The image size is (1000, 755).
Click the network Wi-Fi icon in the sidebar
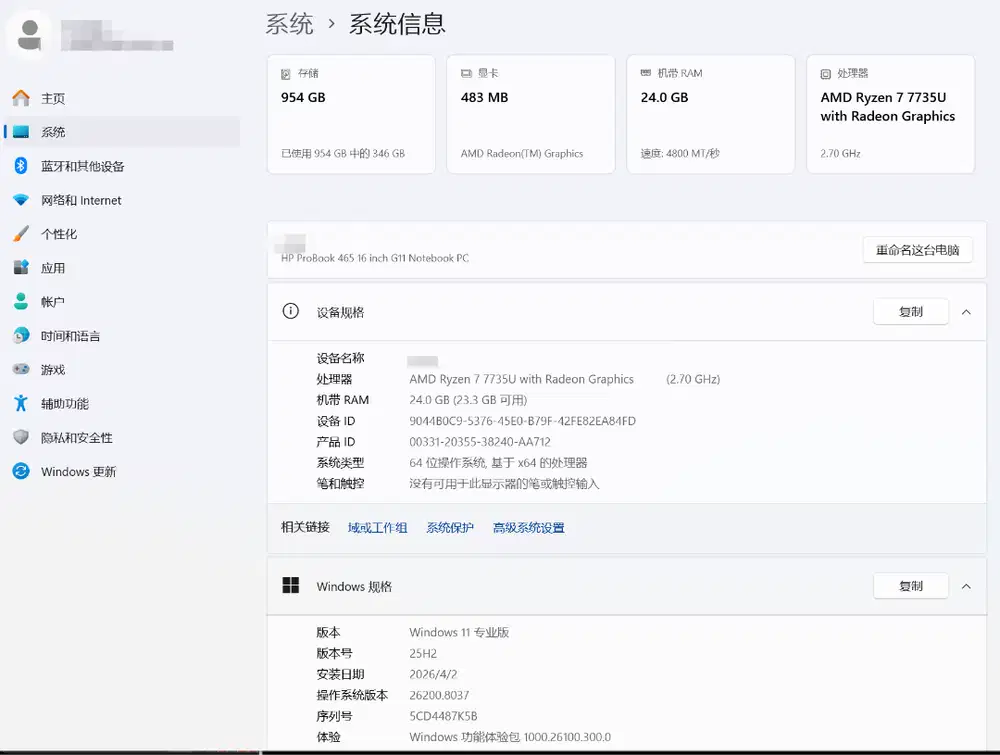(x=21, y=200)
